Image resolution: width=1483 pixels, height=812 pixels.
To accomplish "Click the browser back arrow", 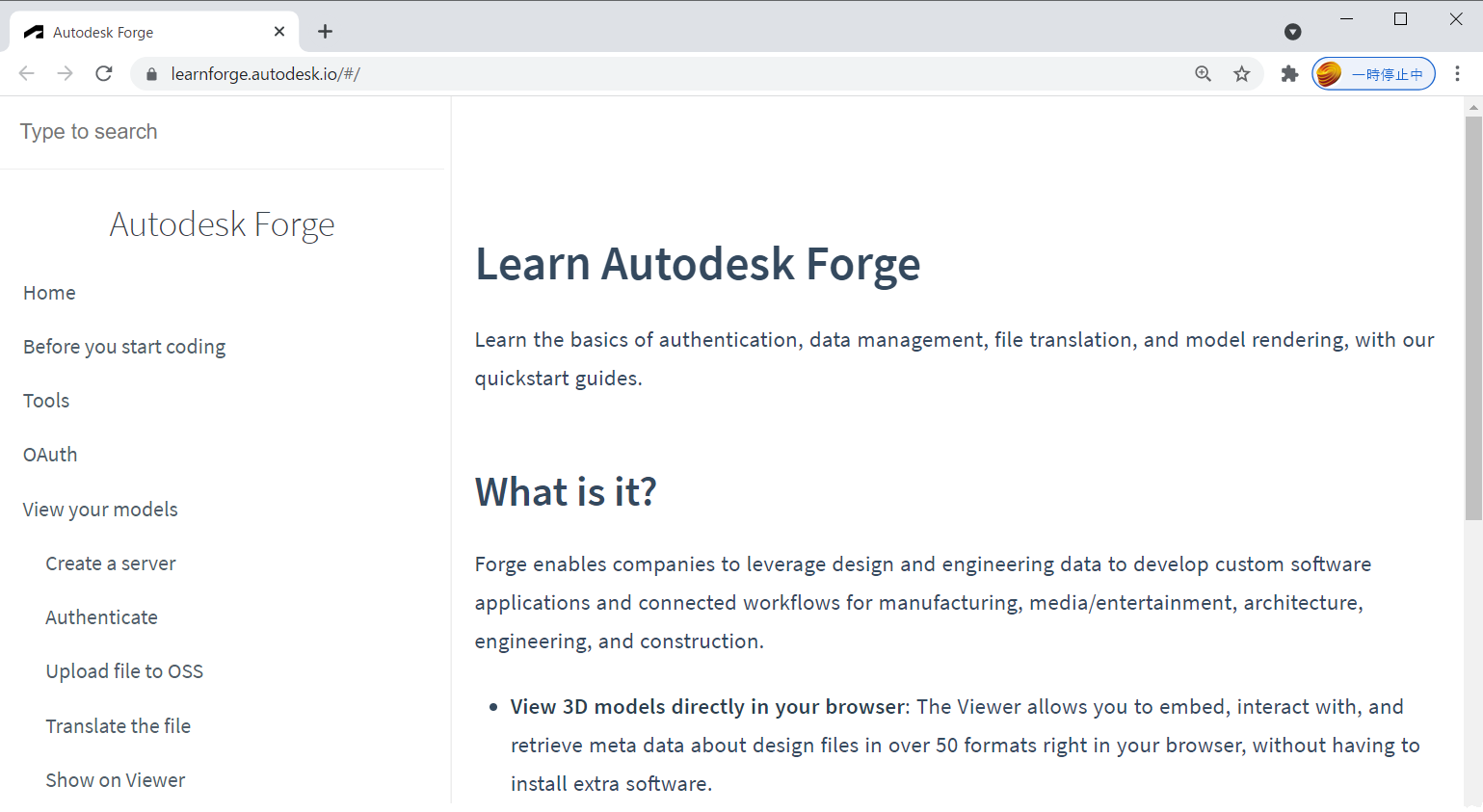I will click(27, 74).
